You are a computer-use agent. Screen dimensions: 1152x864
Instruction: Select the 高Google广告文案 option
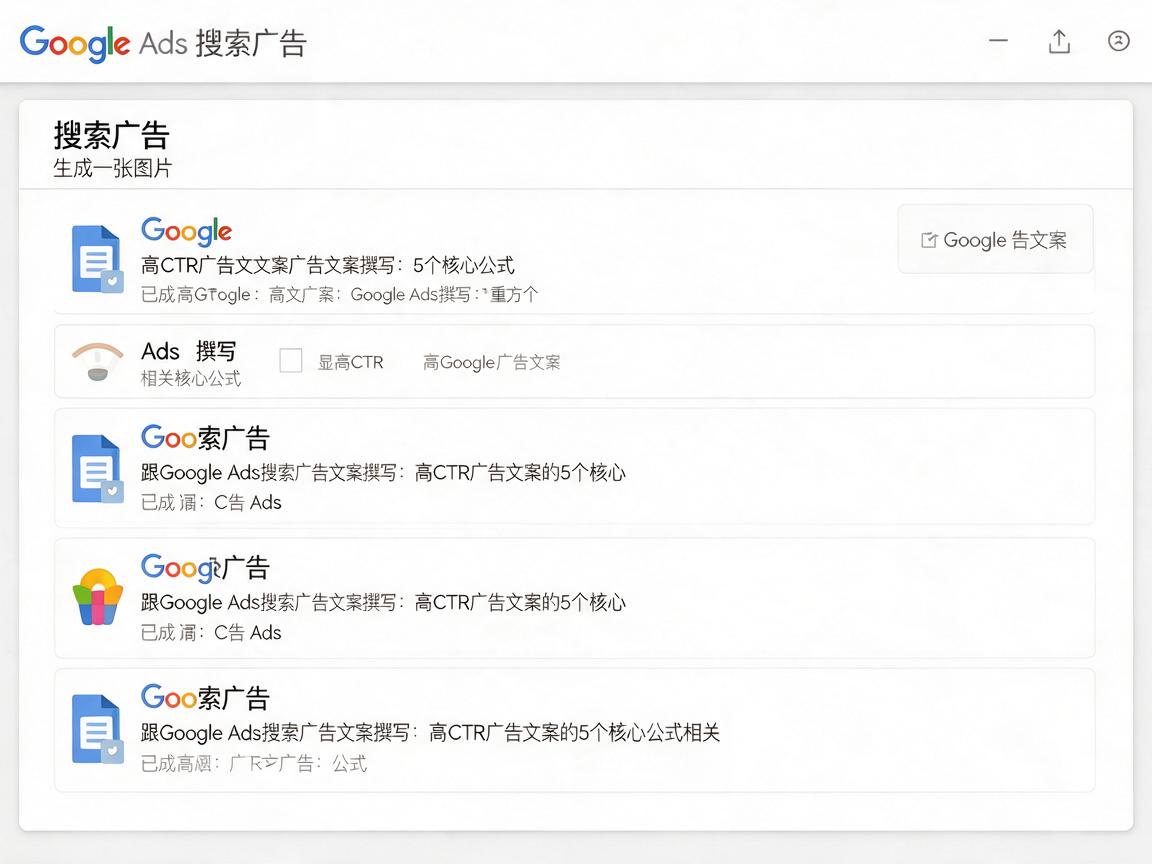coord(492,362)
